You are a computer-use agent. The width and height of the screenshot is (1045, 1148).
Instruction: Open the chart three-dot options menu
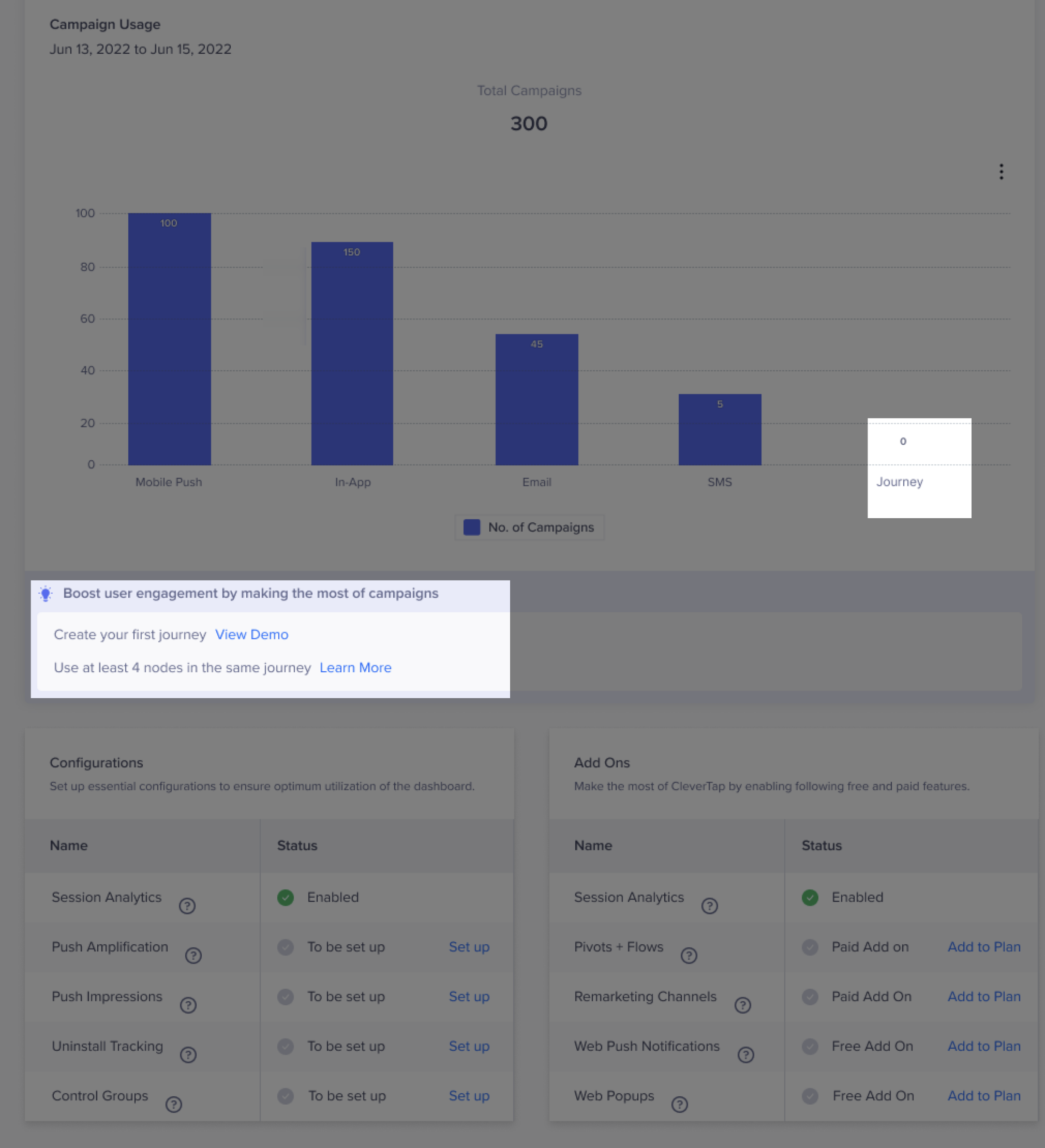coord(1001,171)
